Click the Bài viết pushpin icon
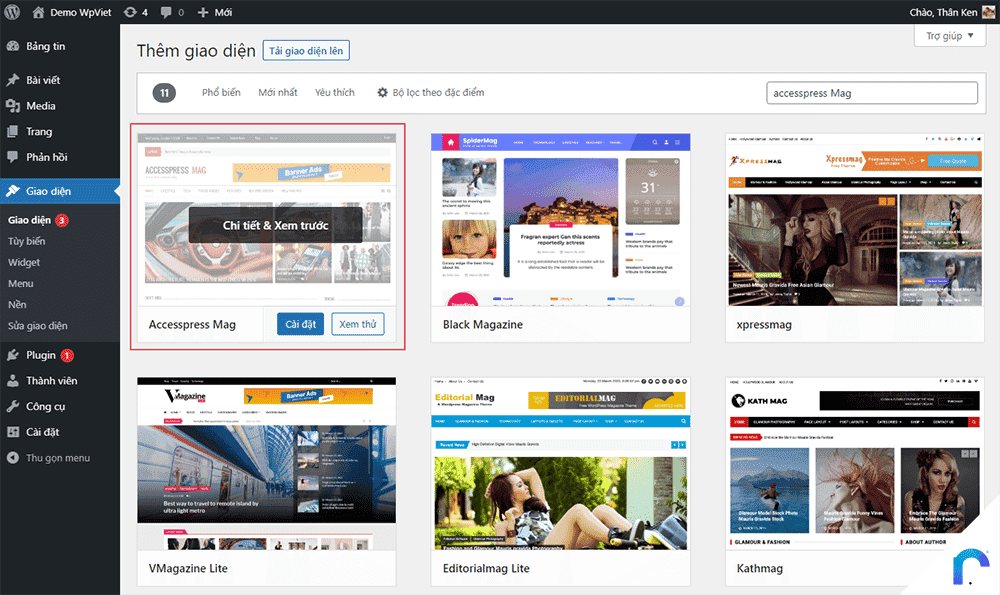 pyautogui.click(x=13, y=80)
